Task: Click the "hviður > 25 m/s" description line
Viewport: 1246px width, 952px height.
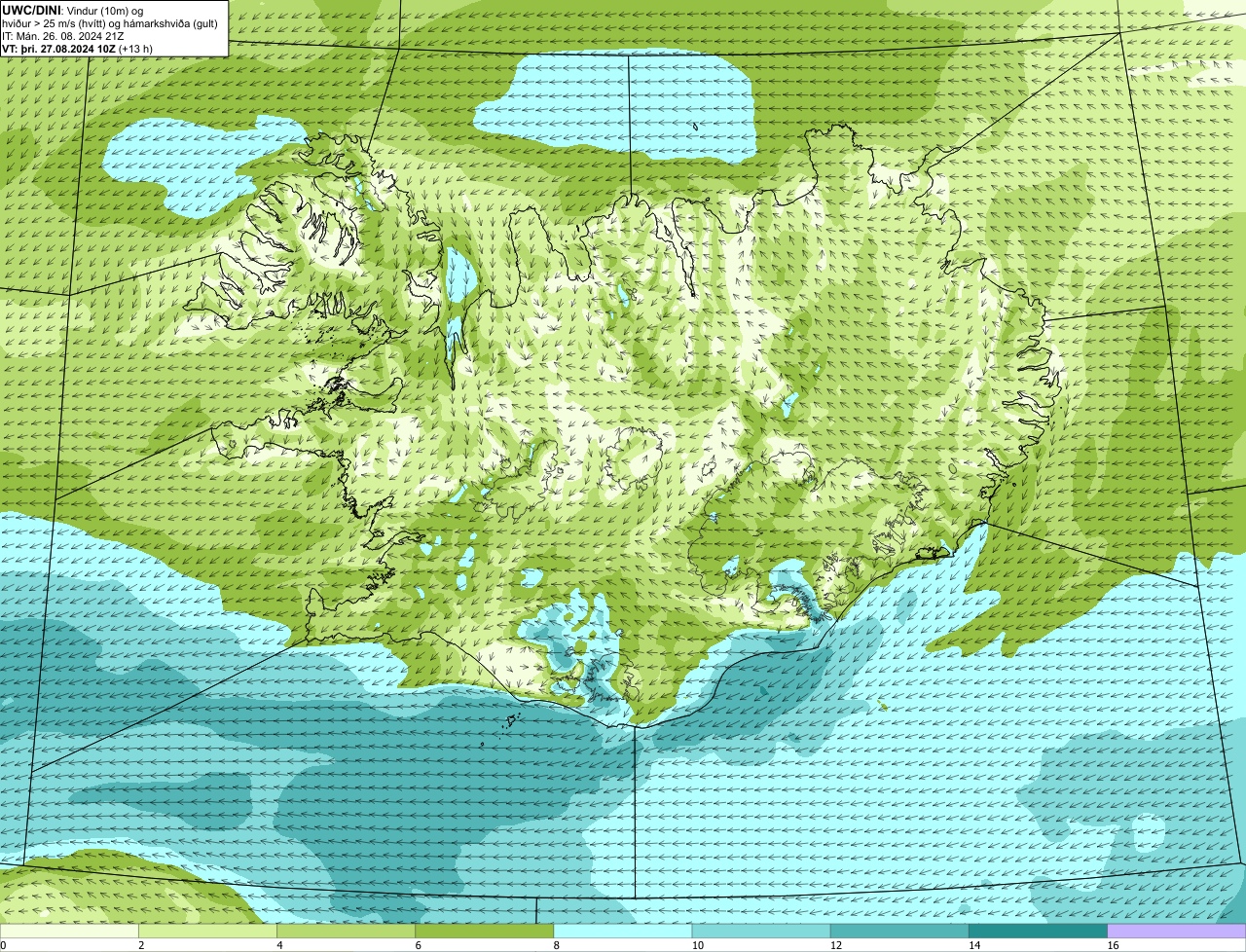Action: (x=110, y=23)
